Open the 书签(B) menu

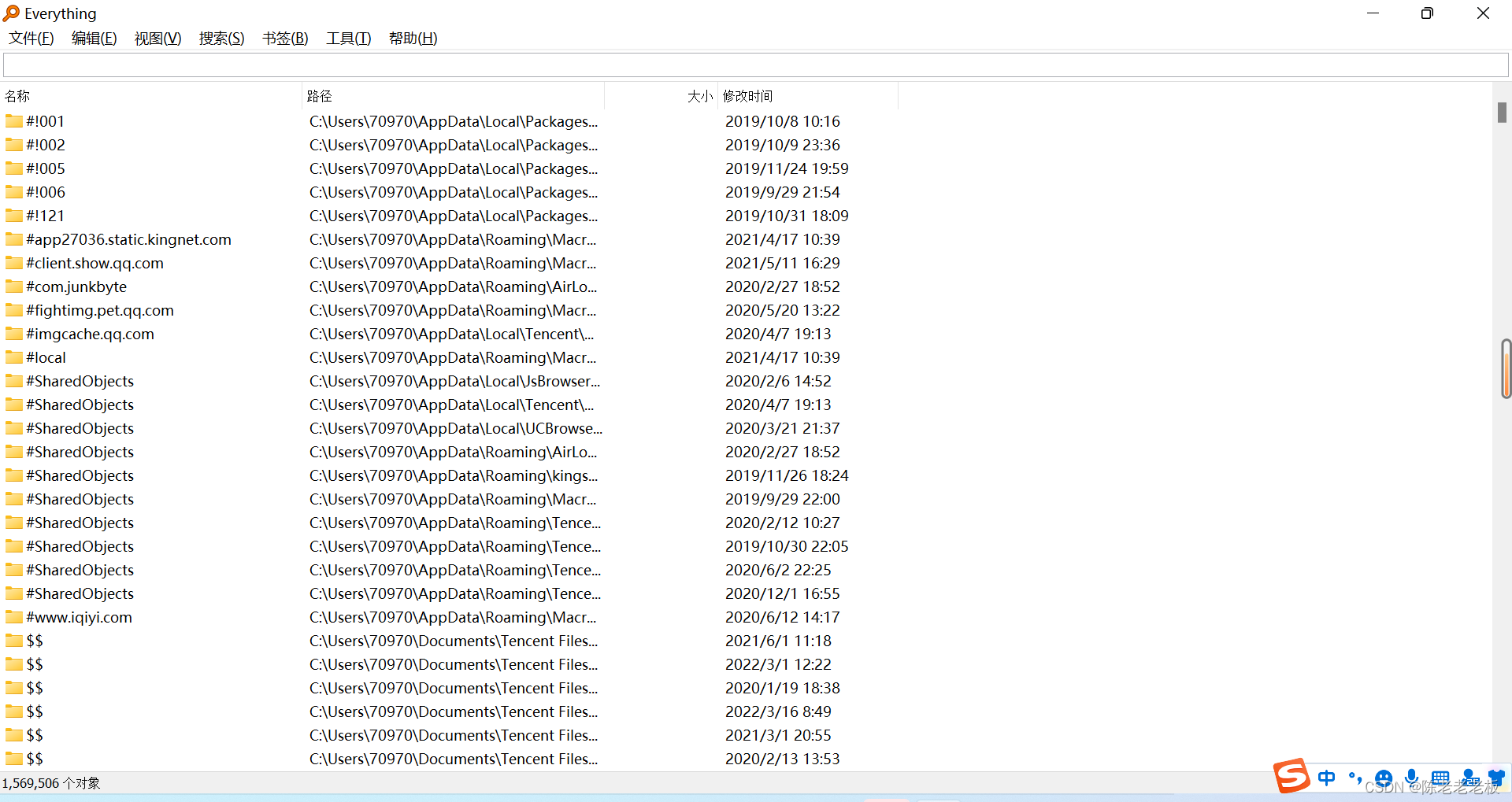click(x=285, y=39)
